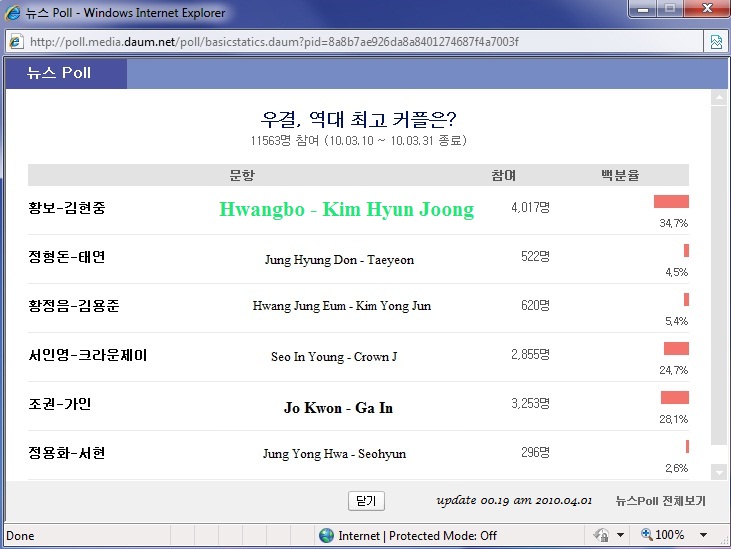Click the Done status text
The height and width of the screenshot is (549, 731).
(x=20, y=535)
